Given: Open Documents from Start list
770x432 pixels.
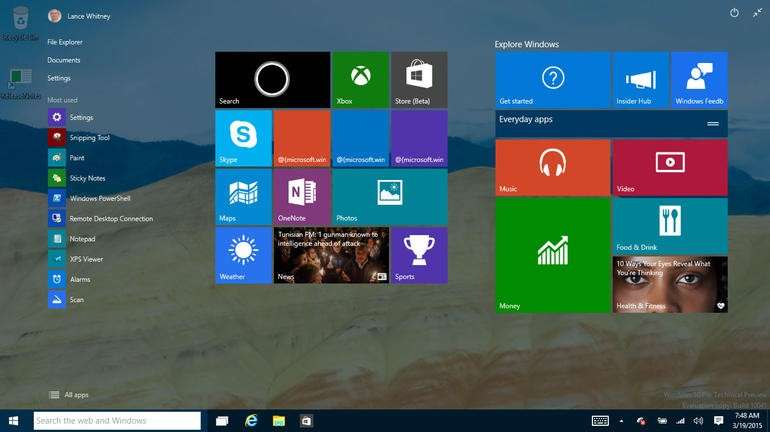Looking at the screenshot, I should (63, 60).
